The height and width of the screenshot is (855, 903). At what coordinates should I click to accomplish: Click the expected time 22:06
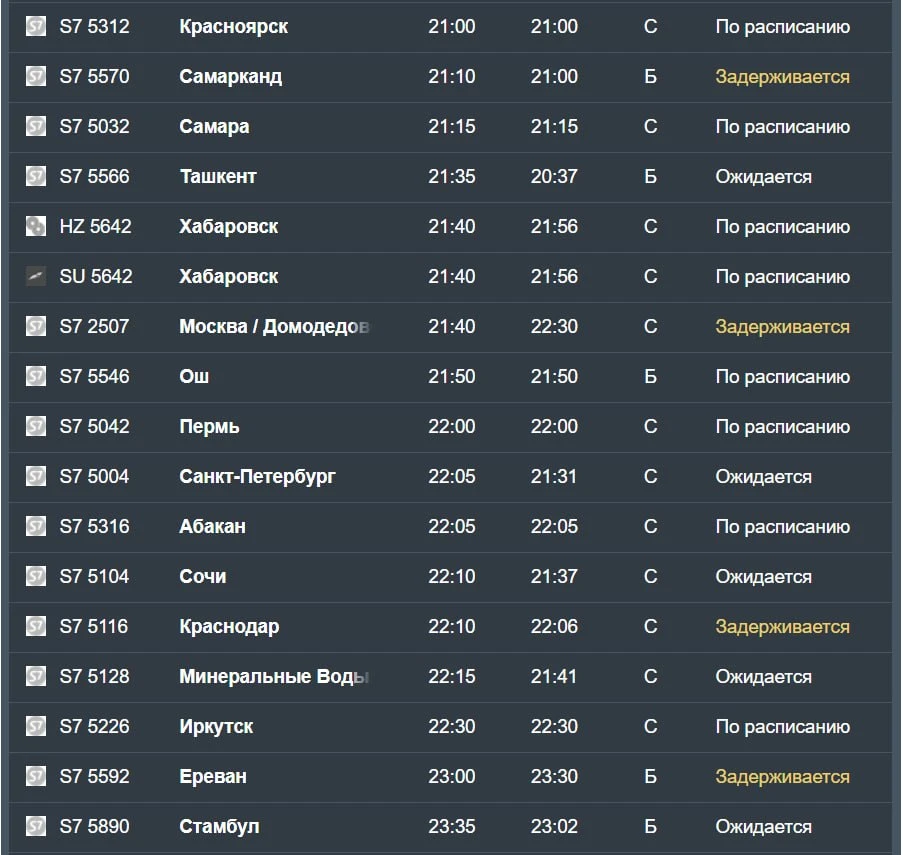coord(554,626)
